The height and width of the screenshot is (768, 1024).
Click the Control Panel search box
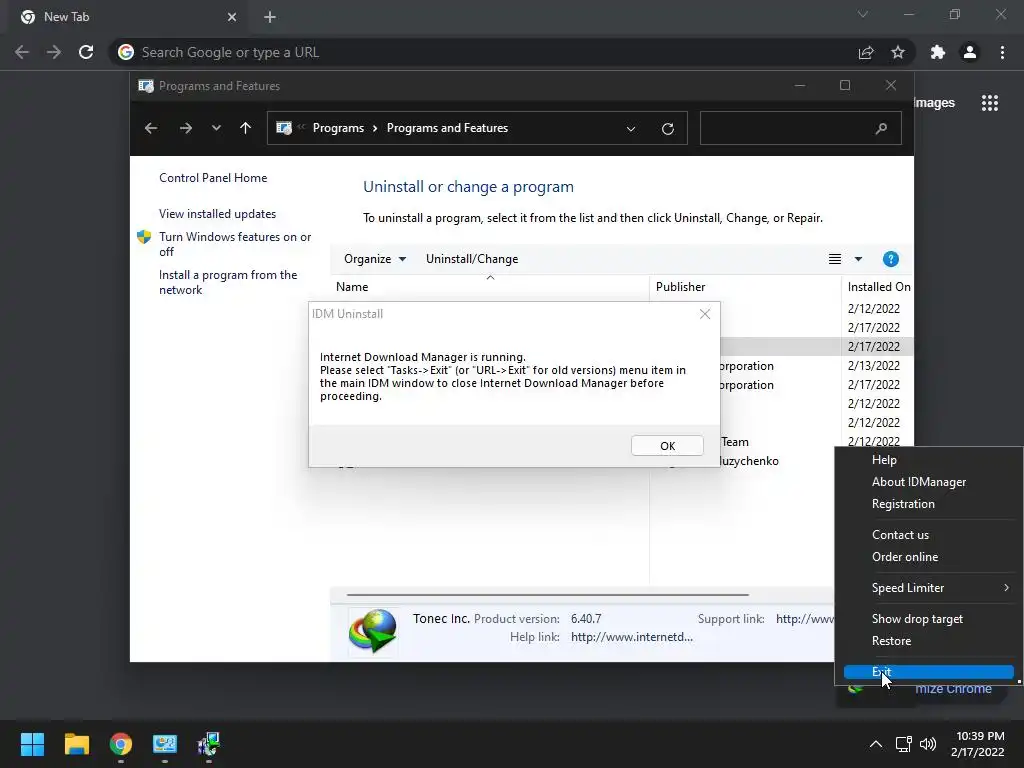tap(801, 128)
